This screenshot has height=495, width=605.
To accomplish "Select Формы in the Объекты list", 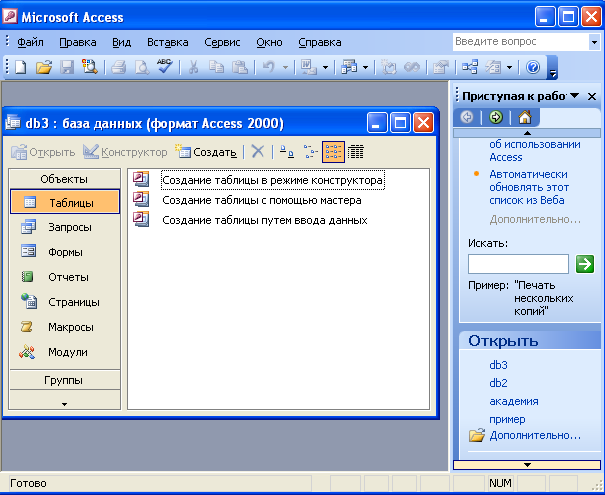I will [x=65, y=252].
